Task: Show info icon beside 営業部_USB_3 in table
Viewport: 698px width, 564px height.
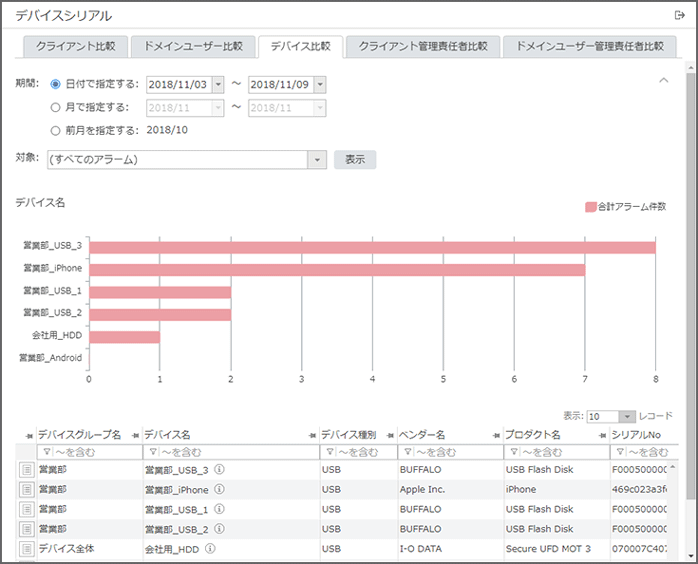Action: pyautogui.click(x=219, y=469)
